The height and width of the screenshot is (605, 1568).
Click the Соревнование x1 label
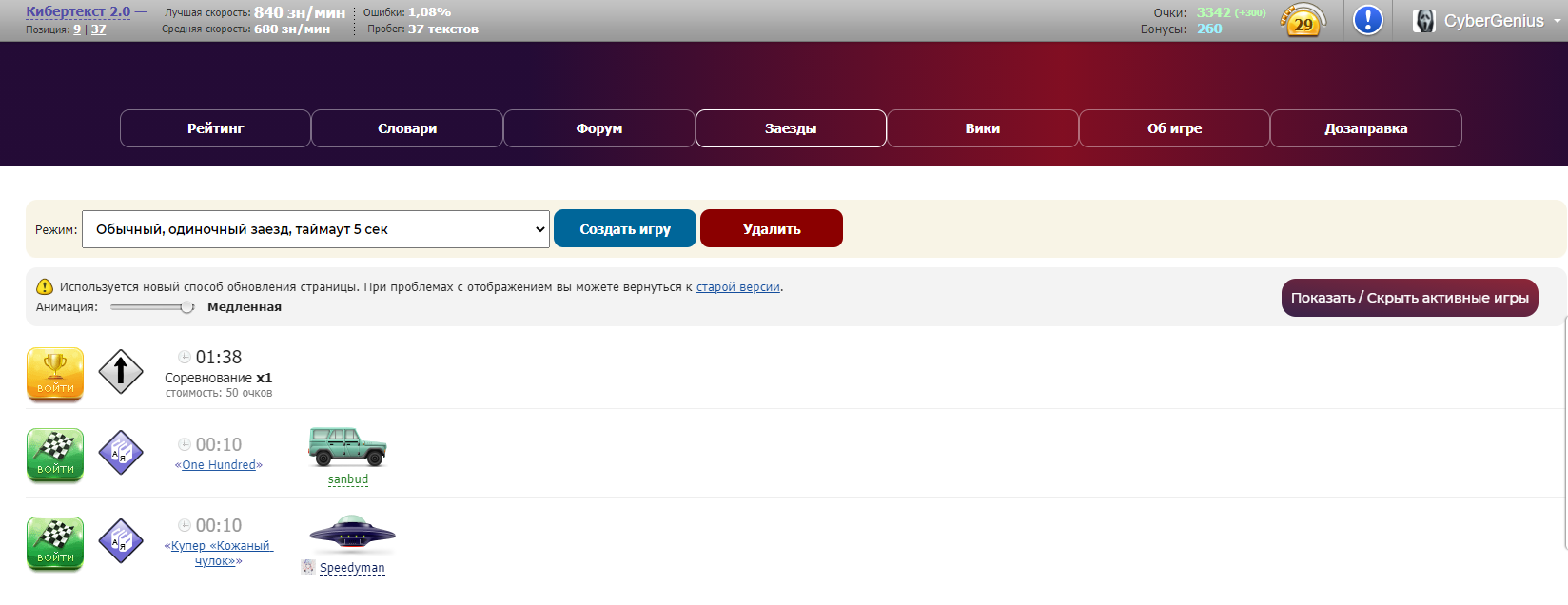[219, 378]
